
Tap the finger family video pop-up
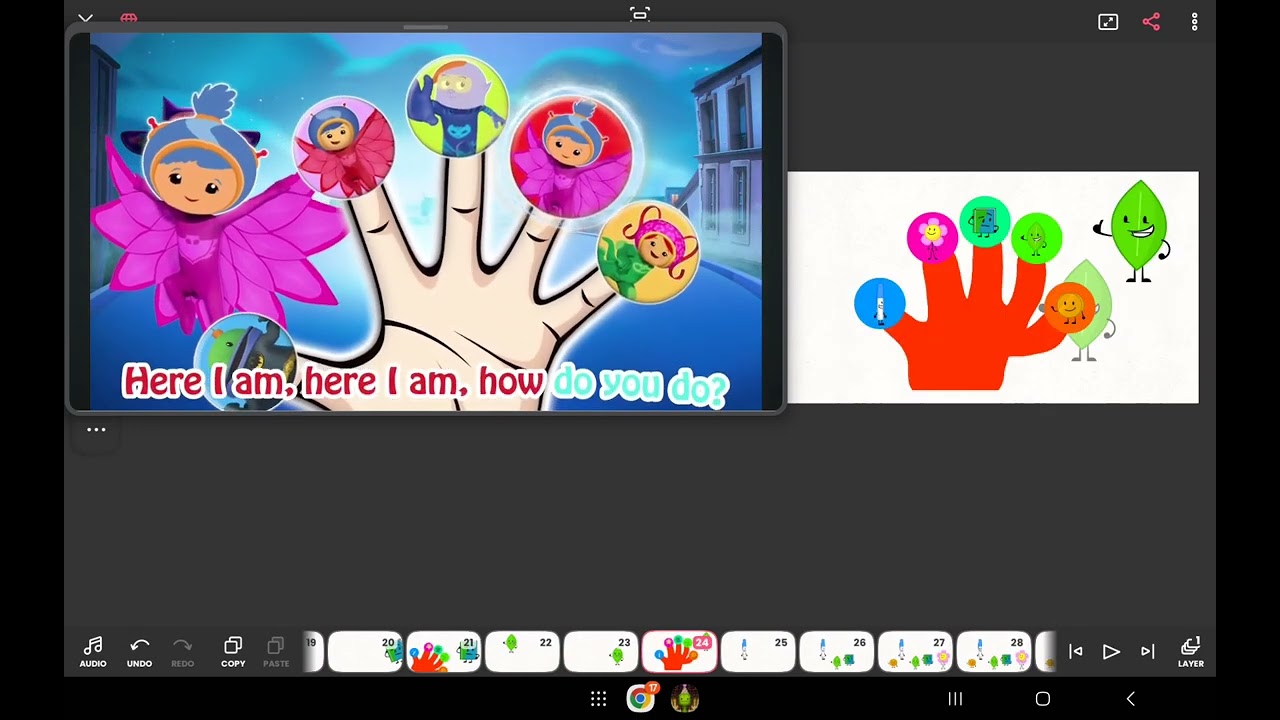[x=426, y=221]
